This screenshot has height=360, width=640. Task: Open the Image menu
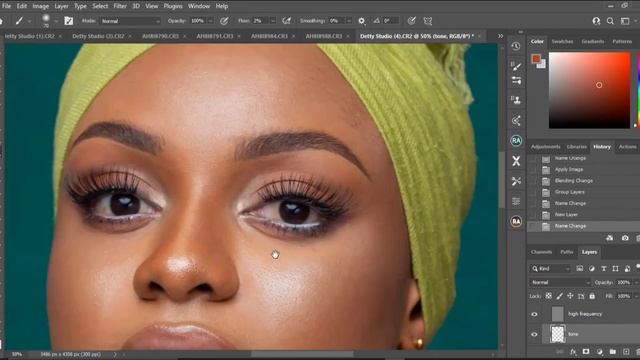coord(40,6)
